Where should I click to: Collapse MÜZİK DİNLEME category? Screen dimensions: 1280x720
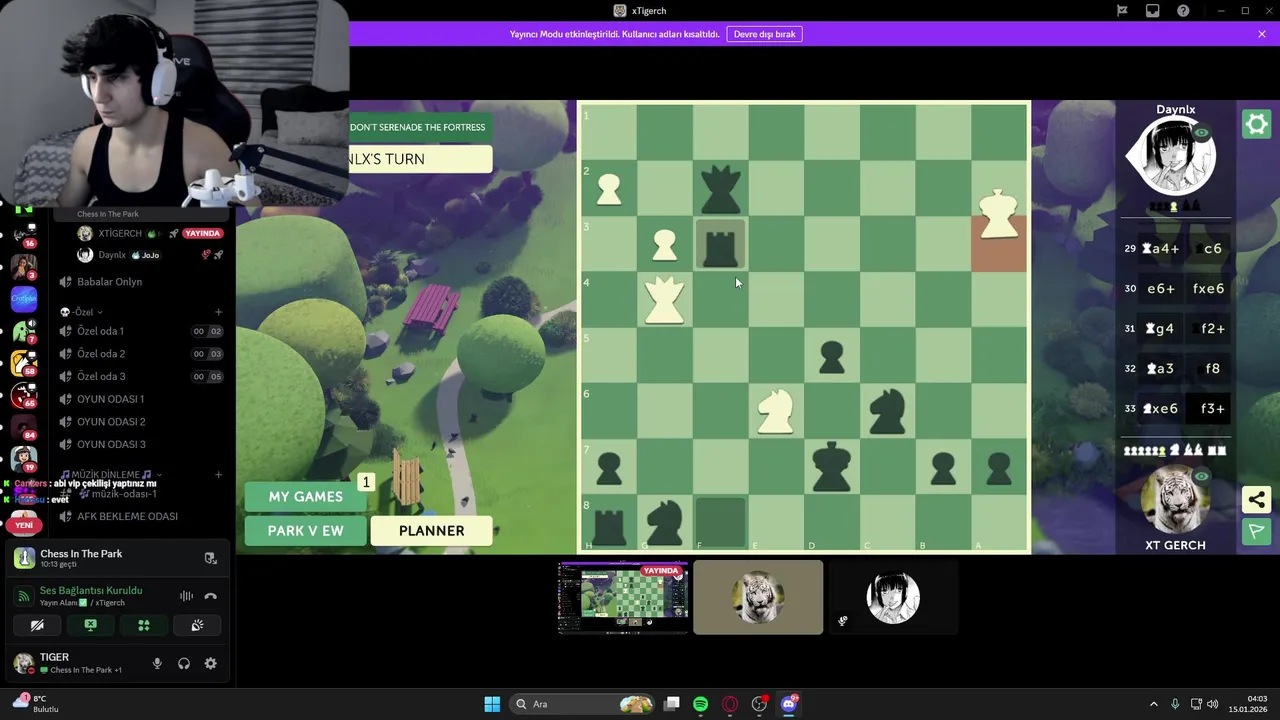[x=111, y=475]
